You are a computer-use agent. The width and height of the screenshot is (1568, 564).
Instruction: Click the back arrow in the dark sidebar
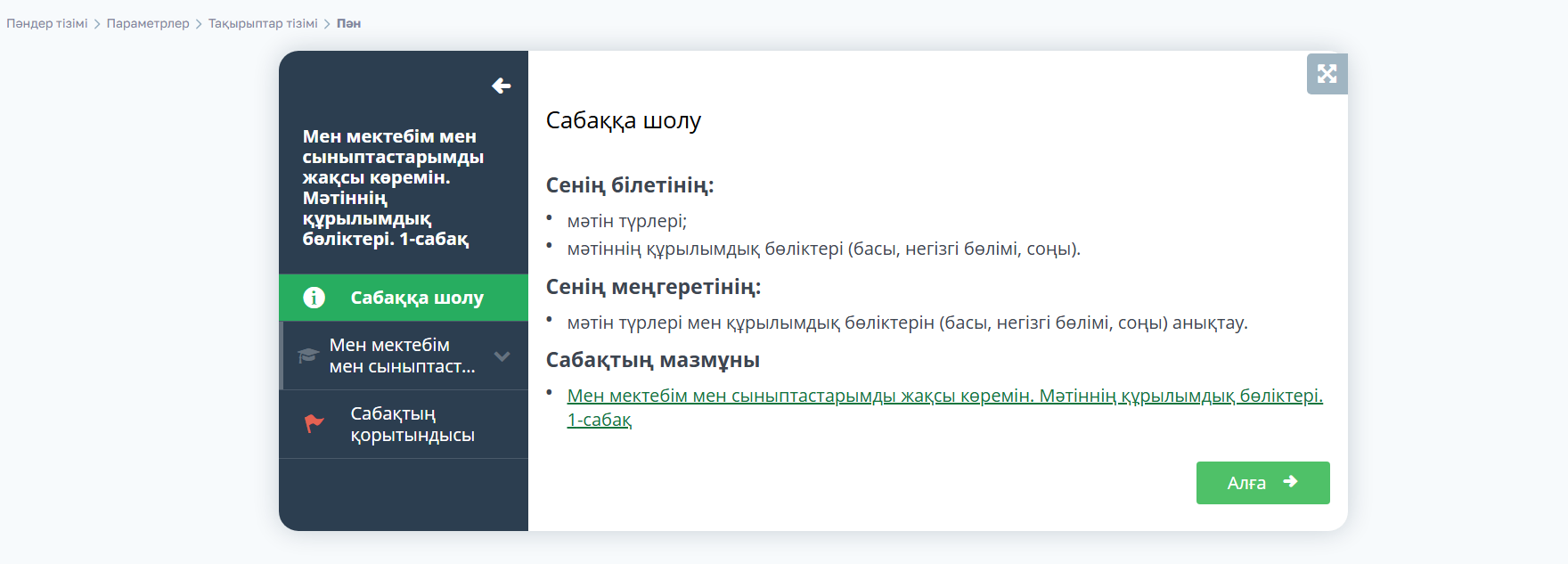(502, 86)
